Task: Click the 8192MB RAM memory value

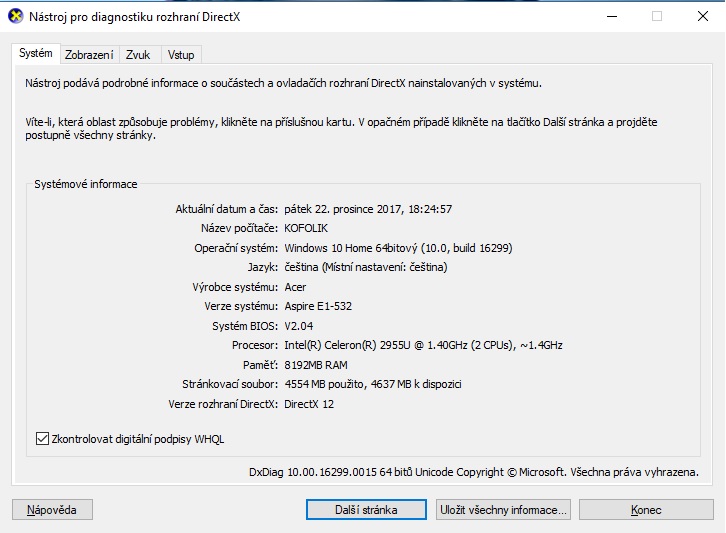Action: (x=318, y=364)
